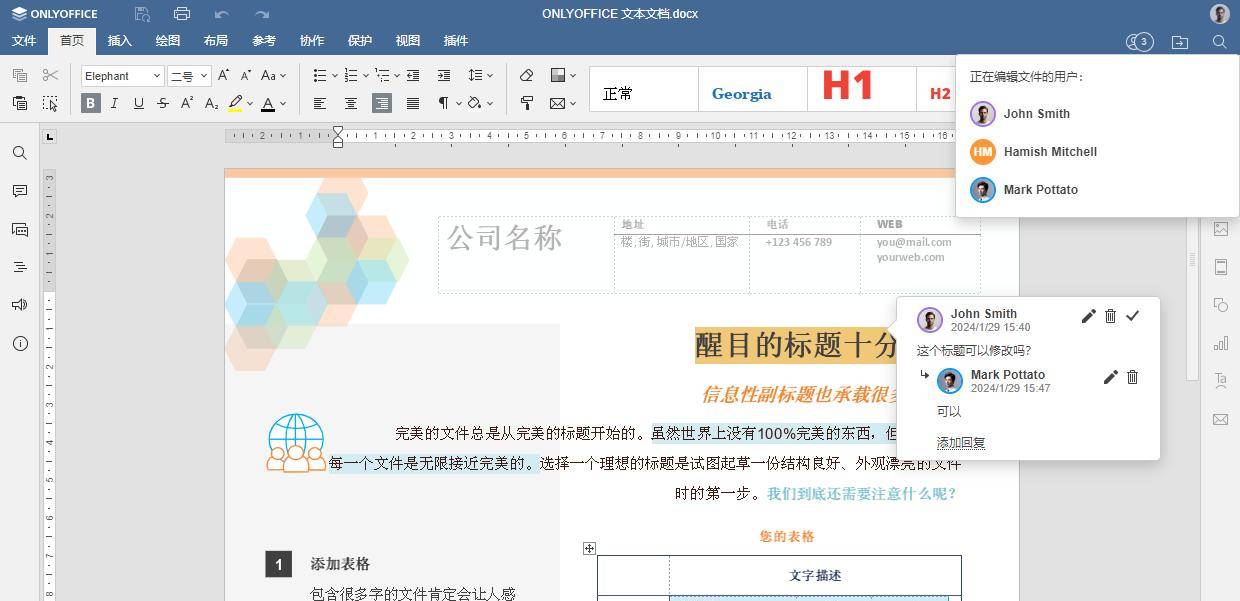Open Text Art settings in the right sidebar
The height and width of the screenshot is (601, 1240).
[1221, 381]
